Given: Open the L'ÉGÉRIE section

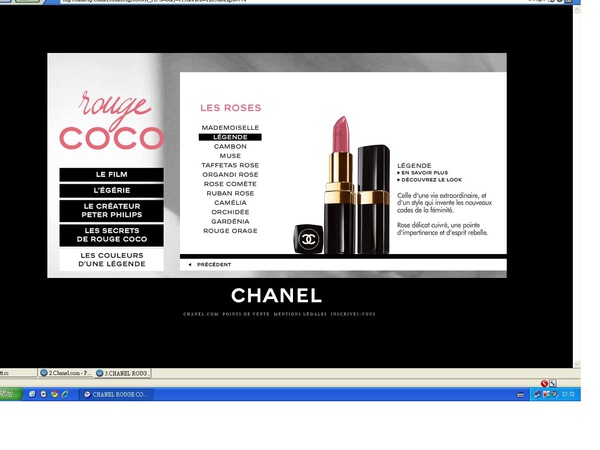Looking at the screenshot, I should [111, 191].
